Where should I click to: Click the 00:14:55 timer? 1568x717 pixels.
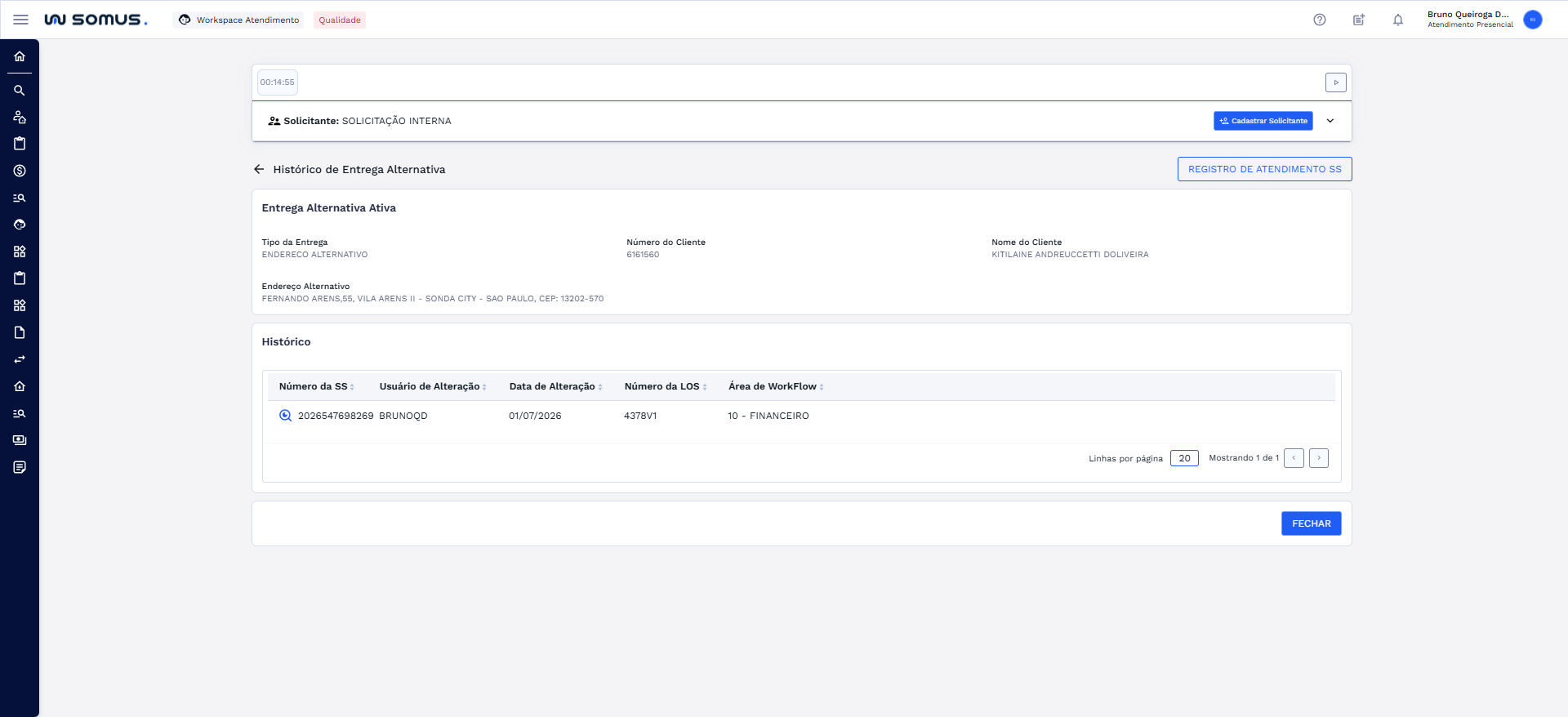pos(278,82)
